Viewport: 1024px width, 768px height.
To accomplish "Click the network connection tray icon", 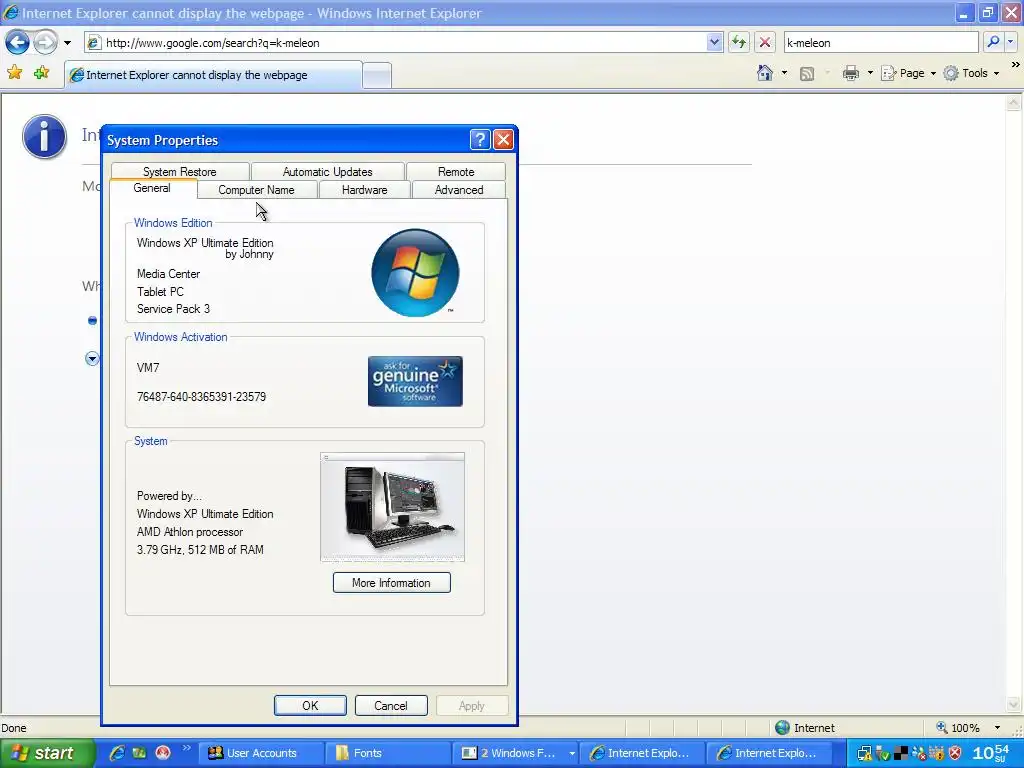I will (865, 754).
